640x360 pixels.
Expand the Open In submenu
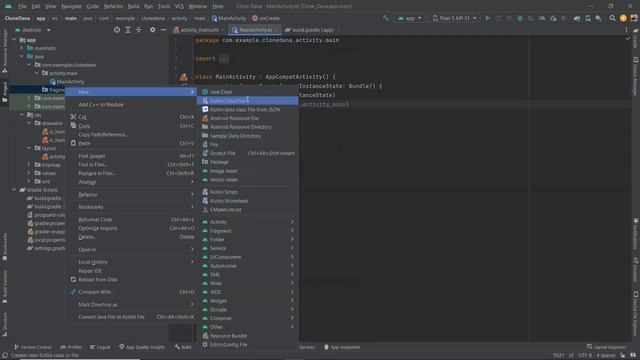[131, 249]
